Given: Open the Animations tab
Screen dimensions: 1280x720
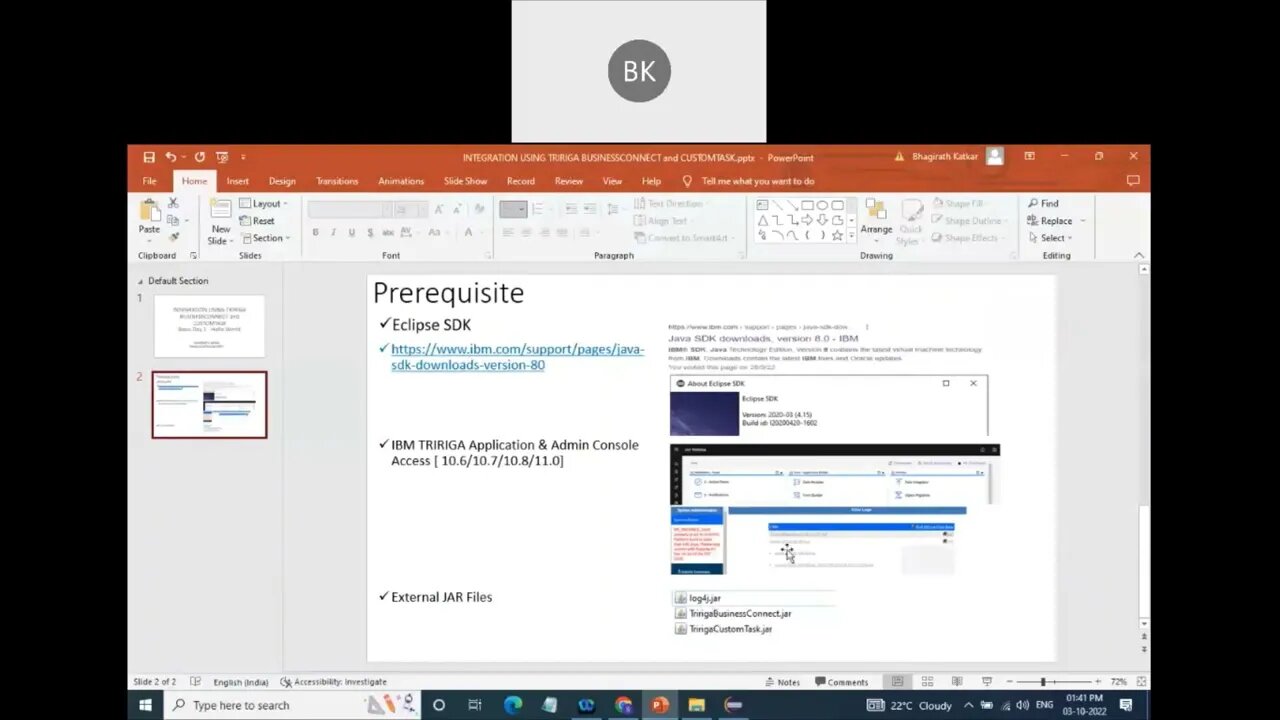Looking at the screenshot, I should coord(401,181).
